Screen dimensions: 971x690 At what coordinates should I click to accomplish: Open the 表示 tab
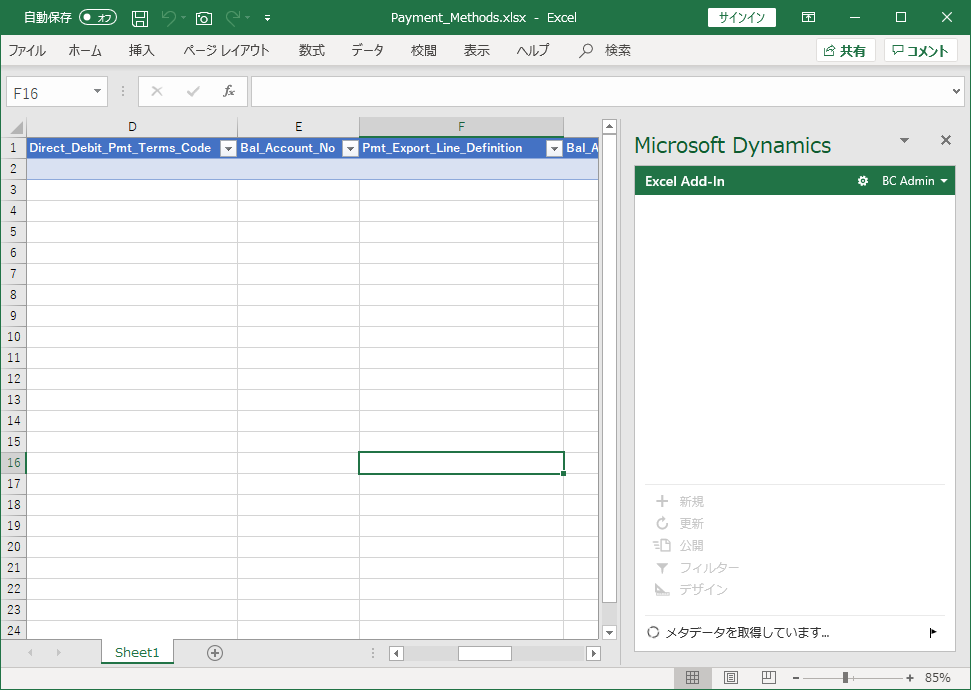point(477,50)
